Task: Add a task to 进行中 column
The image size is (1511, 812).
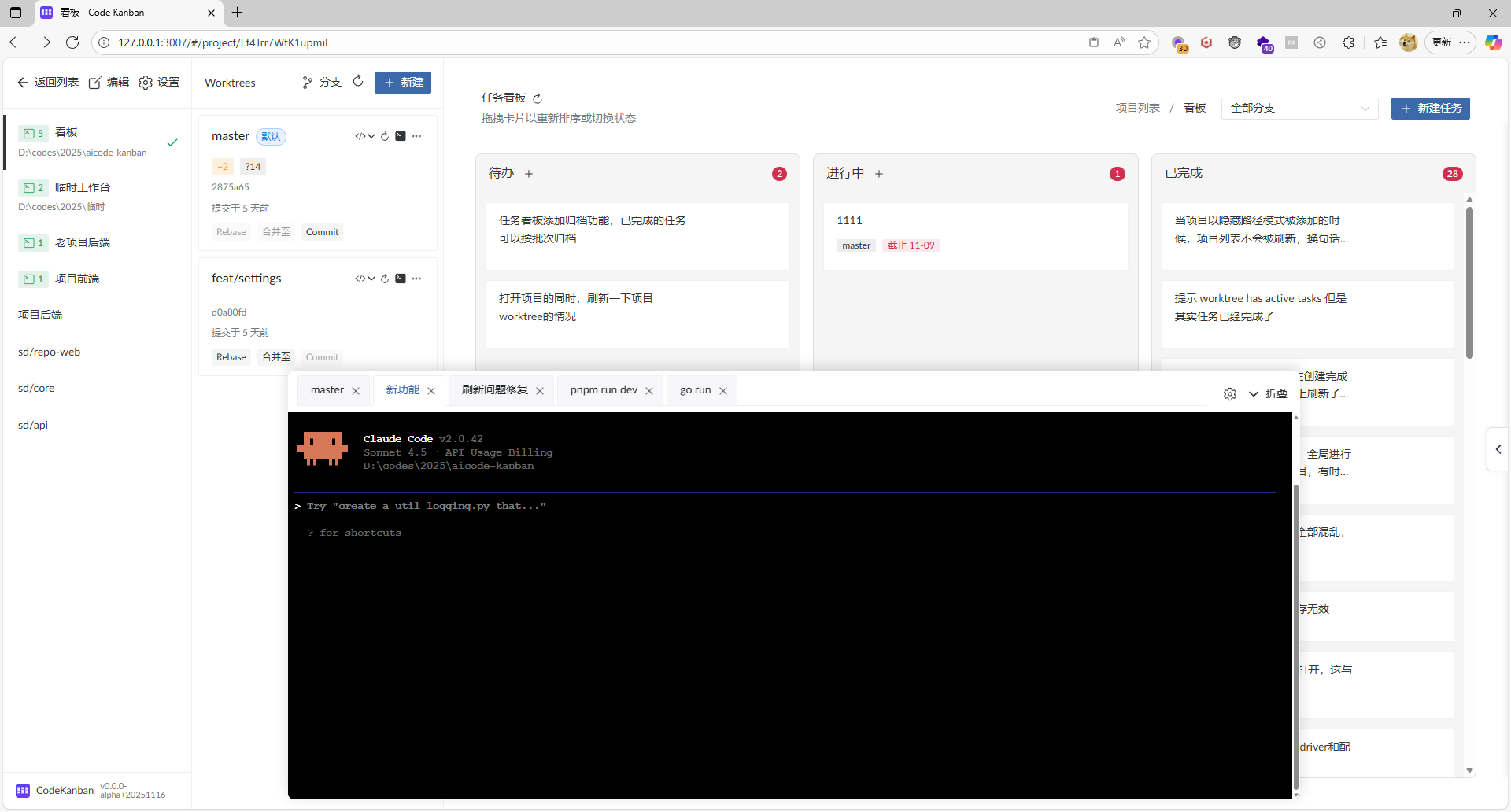Action: 879,174
